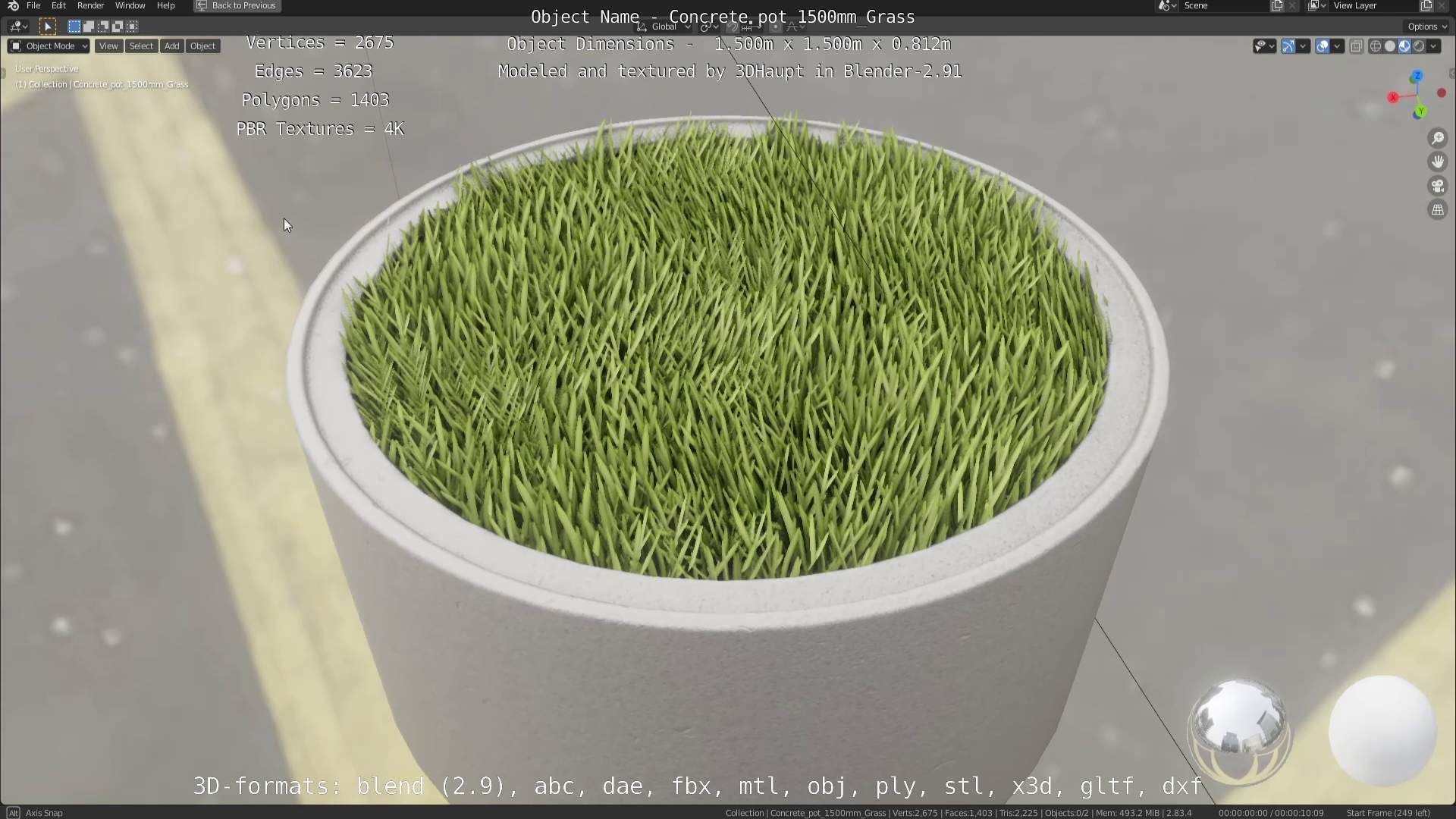Open the gizmo settings dropdown arrow
1456x819 pixels.
pyautogui.click(x=1303, y=46)
